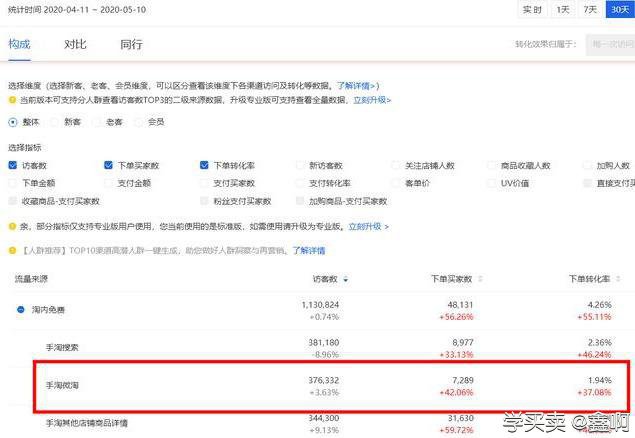Click the yellow info icon beside 人群推荐
This screenshot has width=635, height=438.
12,251
